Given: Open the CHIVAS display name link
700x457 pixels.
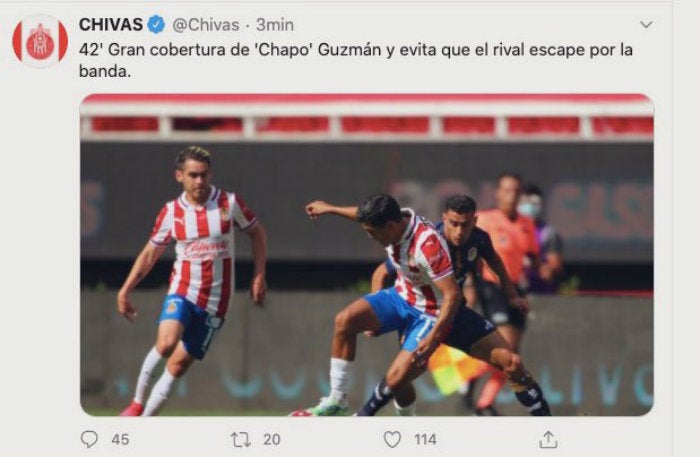Looking at the screenshot, I should coord(111,25).
